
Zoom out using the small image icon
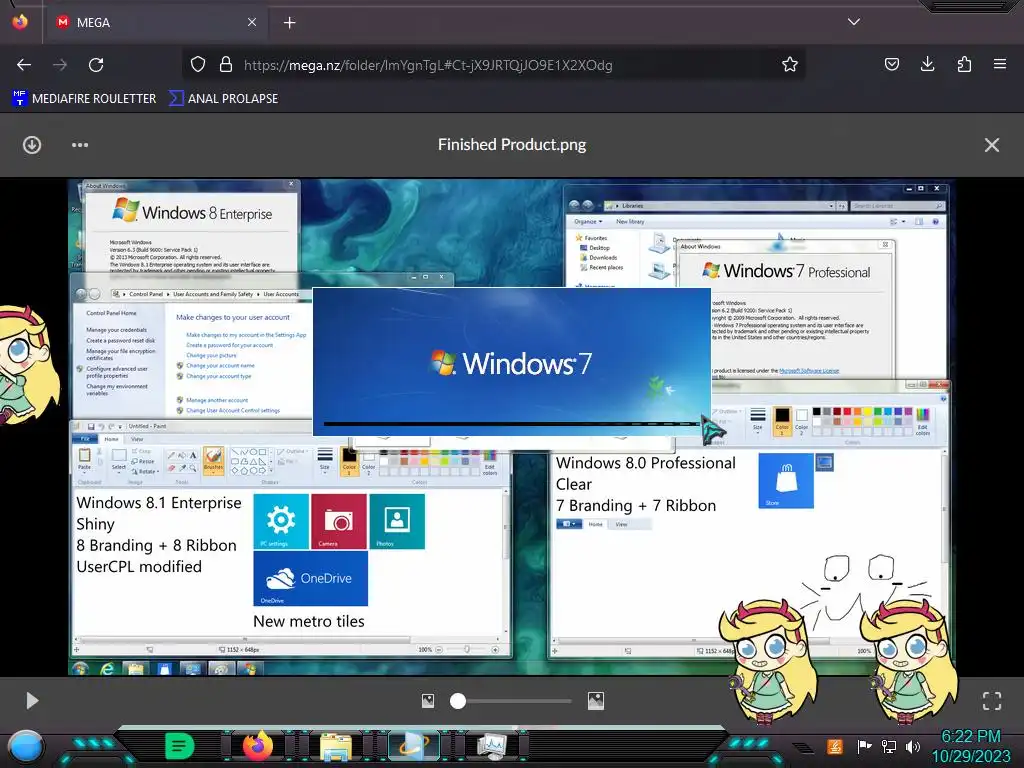point(428,701)
